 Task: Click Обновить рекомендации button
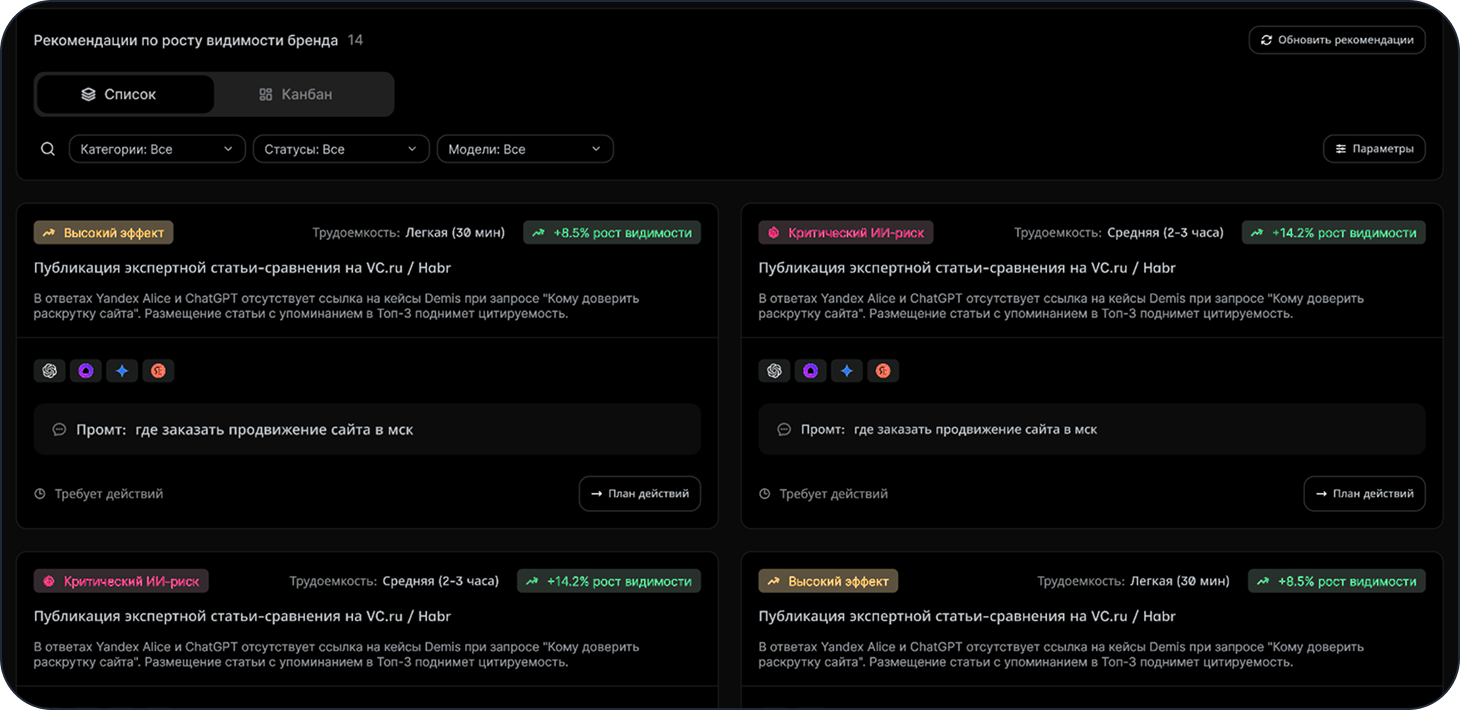point(1337,40)
